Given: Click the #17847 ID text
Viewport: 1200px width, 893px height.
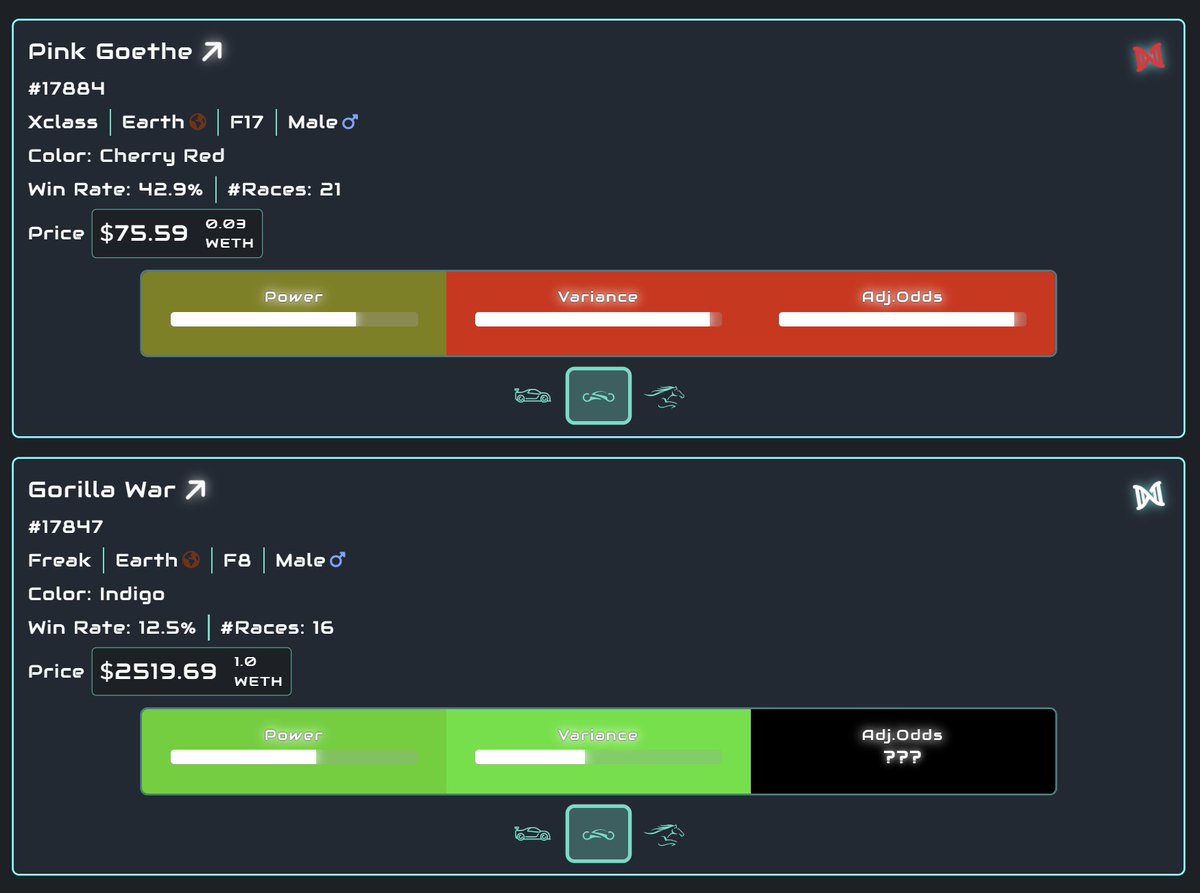Looking at the screenshot, I should click(66, 526).
